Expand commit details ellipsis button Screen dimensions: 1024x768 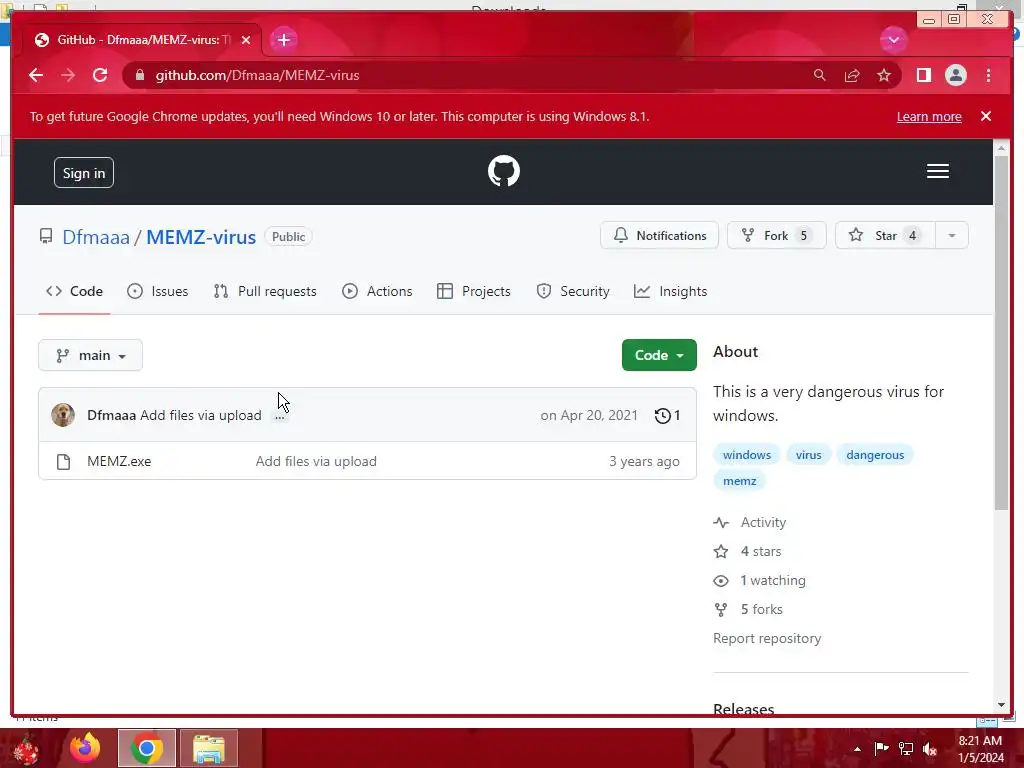click(x=280, y=417)
